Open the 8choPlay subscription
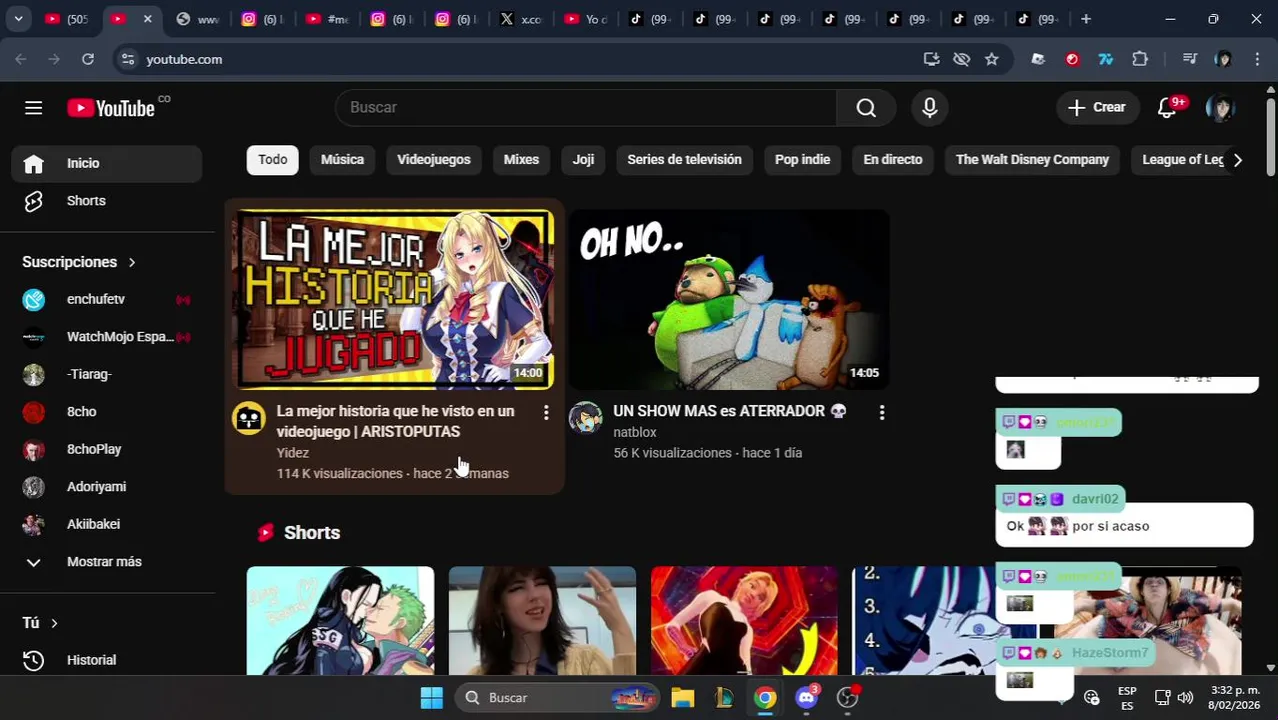This screenshot has width=1278, height=720. (x=106, y=449)
